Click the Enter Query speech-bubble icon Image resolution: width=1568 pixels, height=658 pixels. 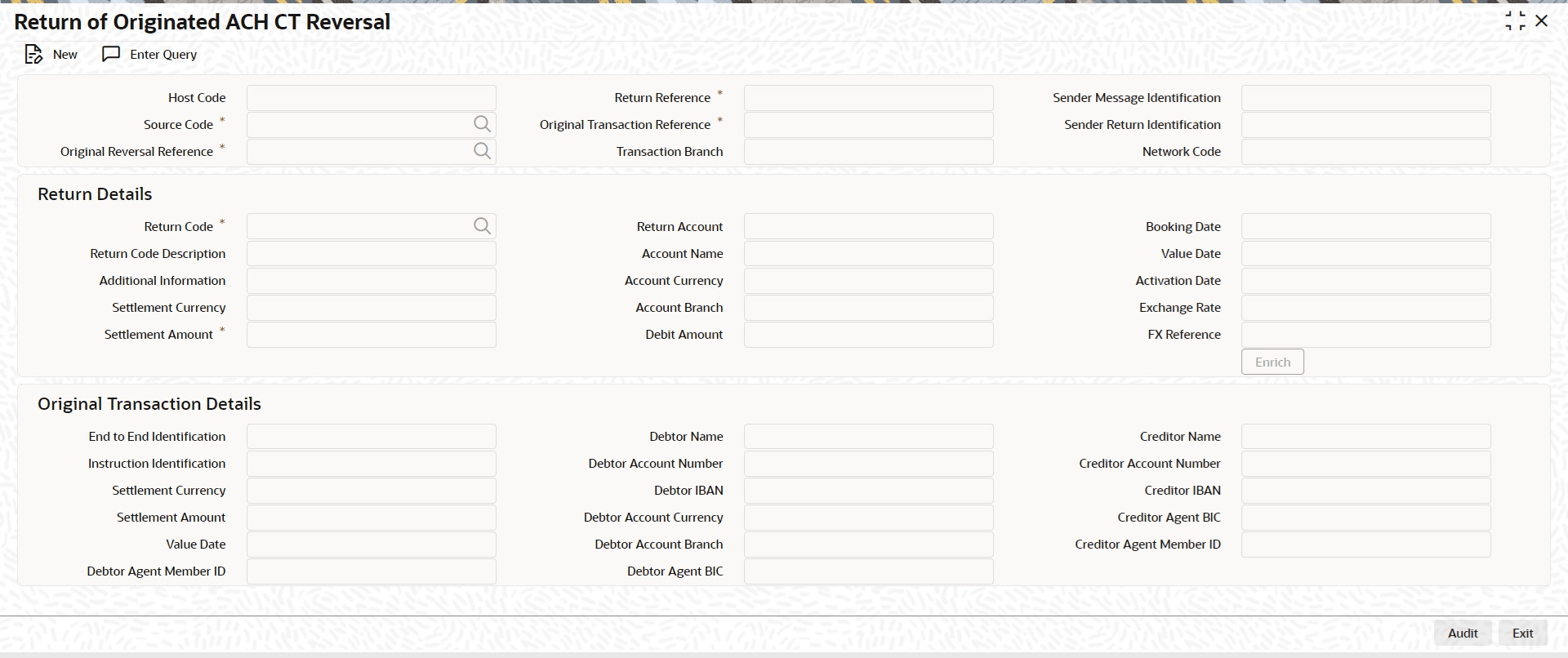tap(111, 54)
